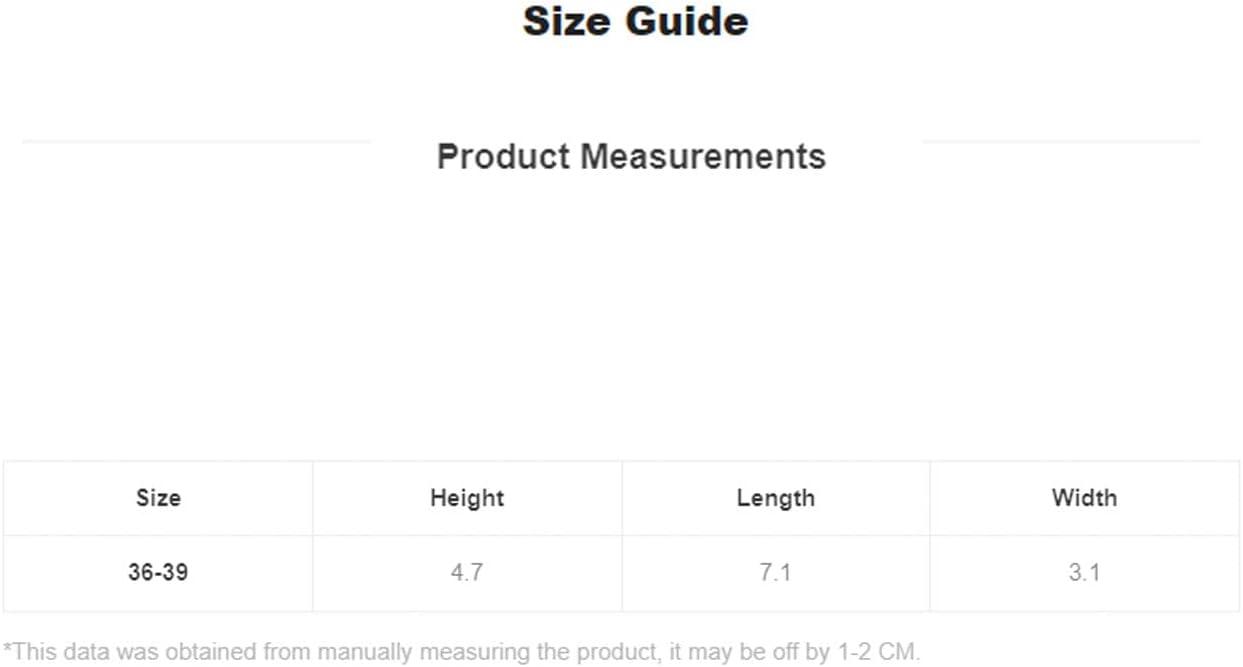Click the Length column header

pos(775,498)
